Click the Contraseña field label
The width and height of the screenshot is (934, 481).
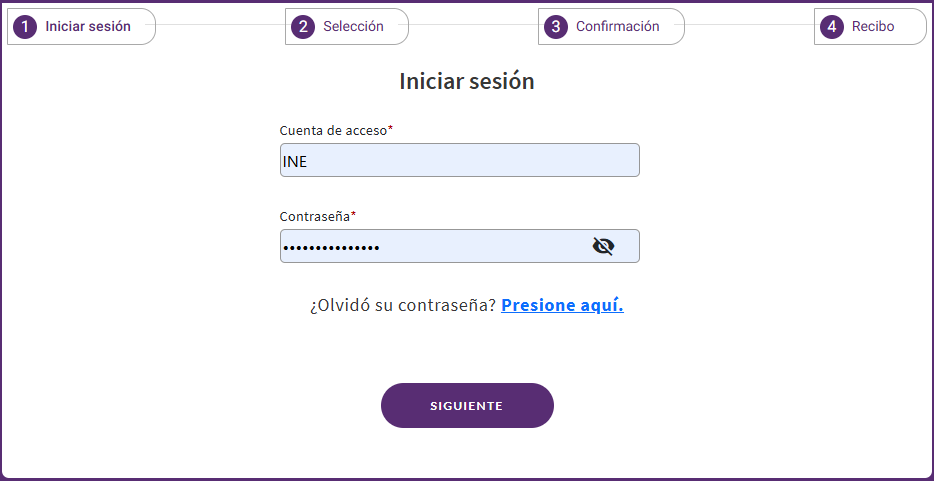[315, 217]
